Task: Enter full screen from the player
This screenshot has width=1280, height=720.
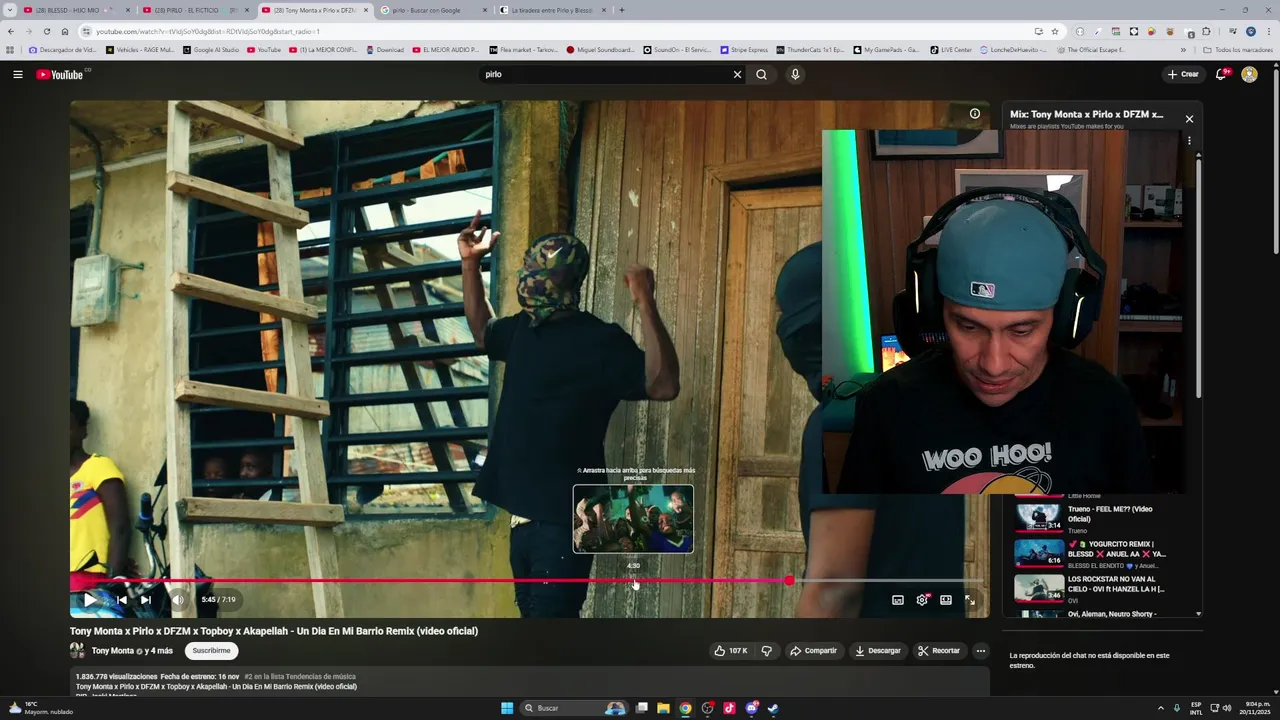Action: (x=970, y=600)
